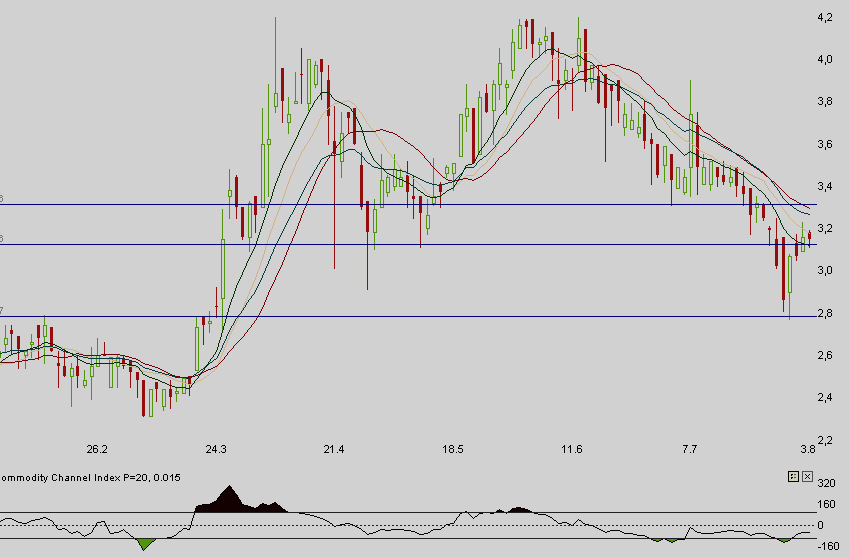
Task: Click the 21.4 date marker
Action: click(x=334, y=450)
